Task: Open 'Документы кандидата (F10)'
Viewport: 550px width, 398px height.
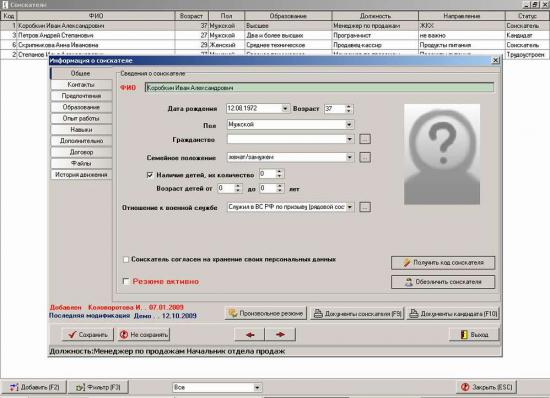Action: point(453,313)
